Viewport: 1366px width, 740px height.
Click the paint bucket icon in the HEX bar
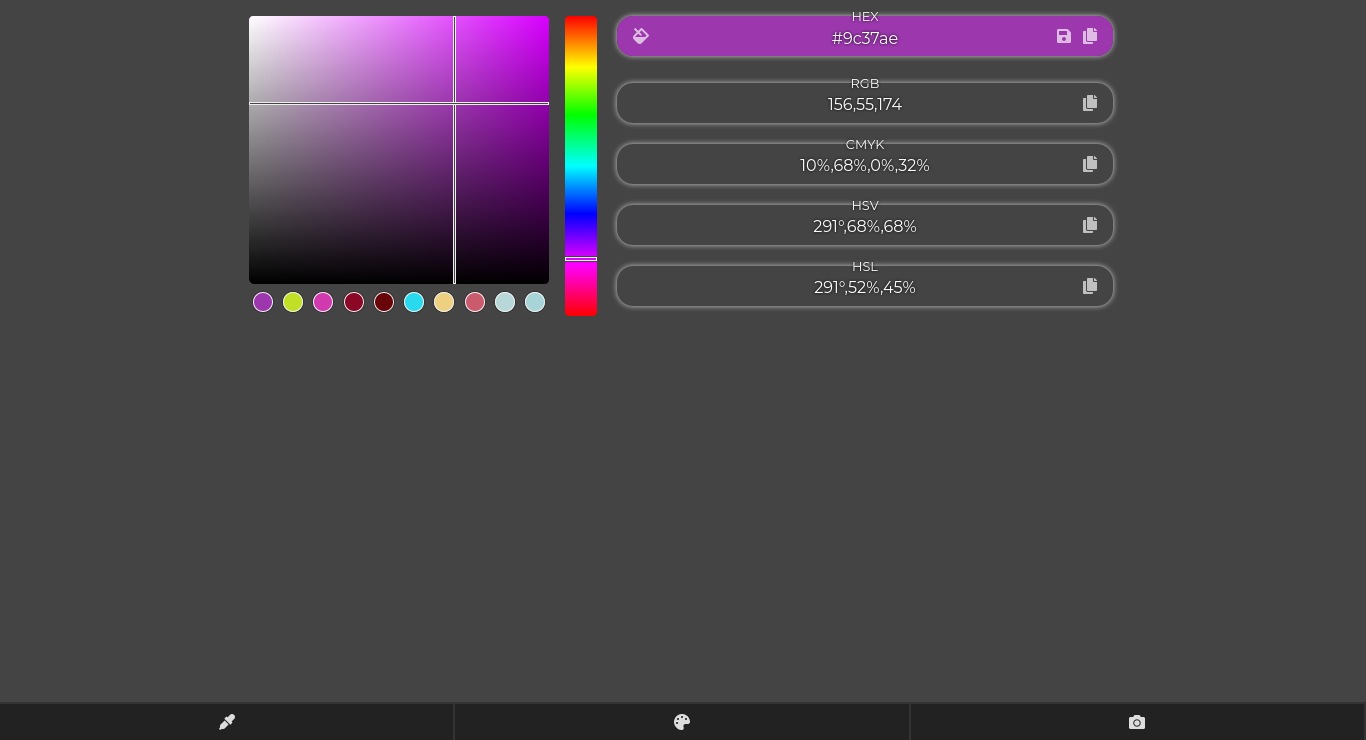[x=640, y=36]
